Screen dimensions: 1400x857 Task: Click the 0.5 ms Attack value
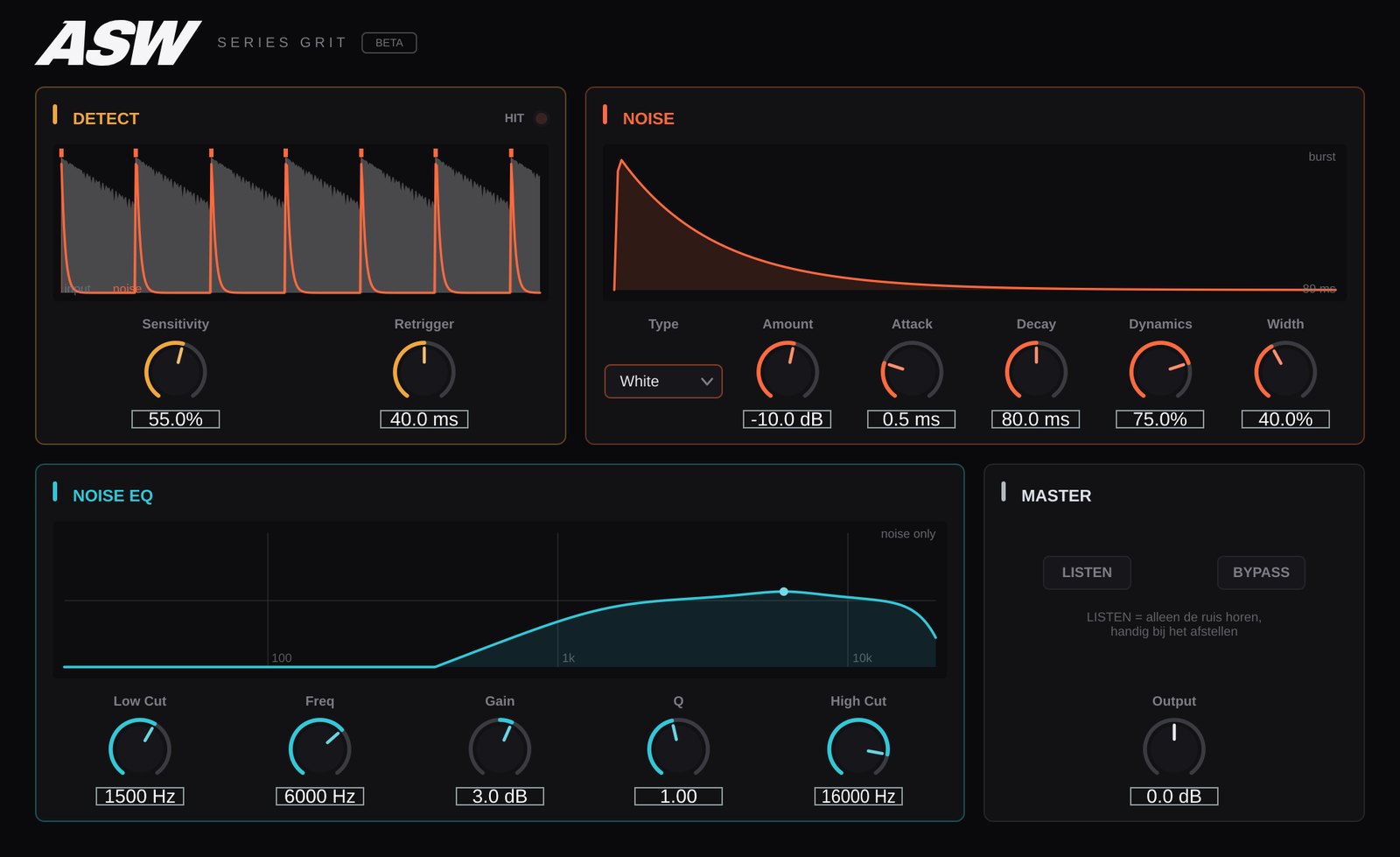tap(912, 419)
